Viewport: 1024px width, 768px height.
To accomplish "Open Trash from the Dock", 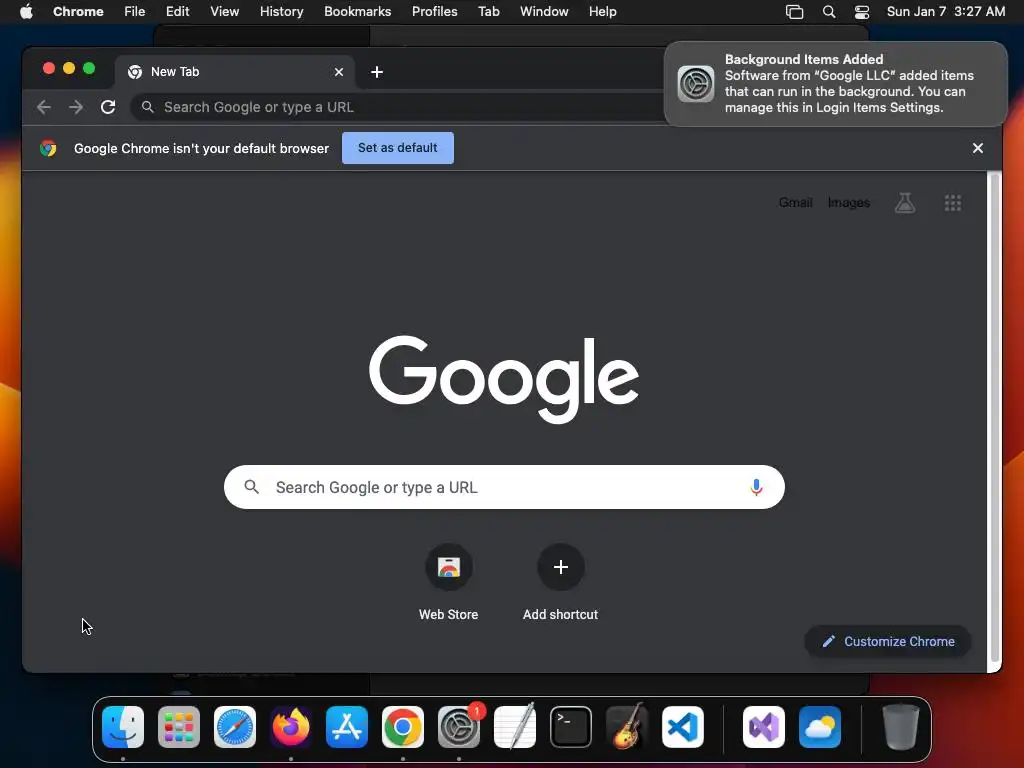I will click(x=901, y=727).
